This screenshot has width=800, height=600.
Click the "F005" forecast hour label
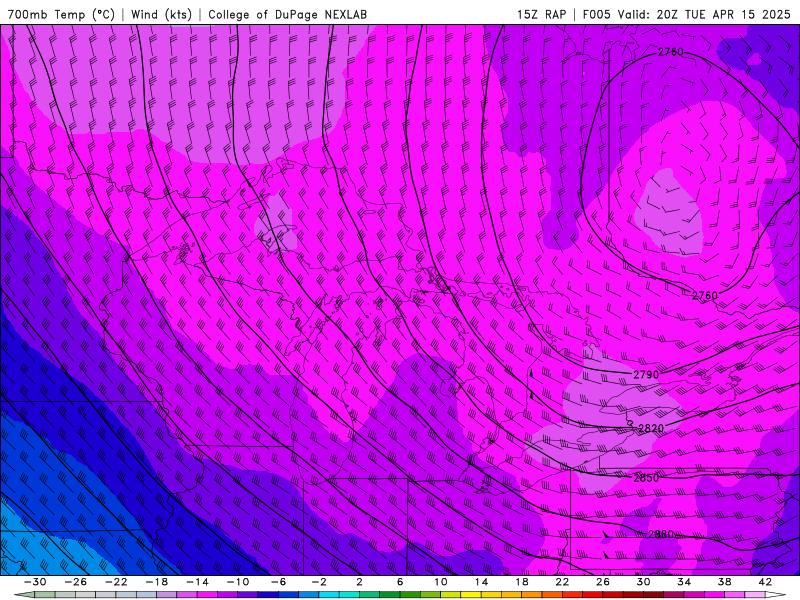pyautogui.click(x=596, y=14)
